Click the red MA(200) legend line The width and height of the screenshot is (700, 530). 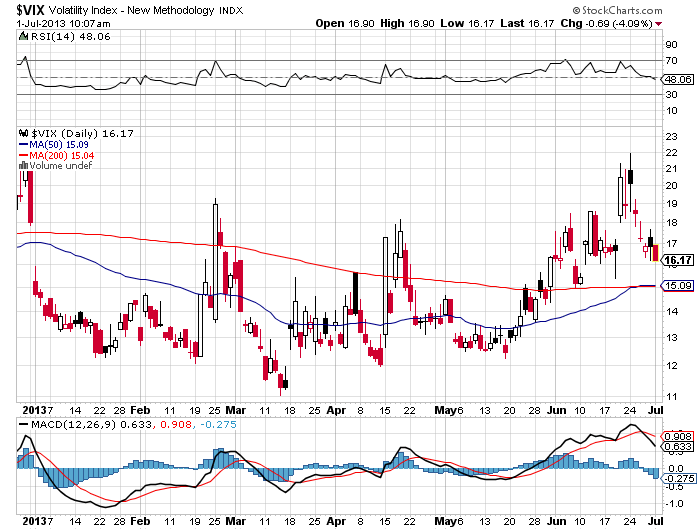(23, 155)
